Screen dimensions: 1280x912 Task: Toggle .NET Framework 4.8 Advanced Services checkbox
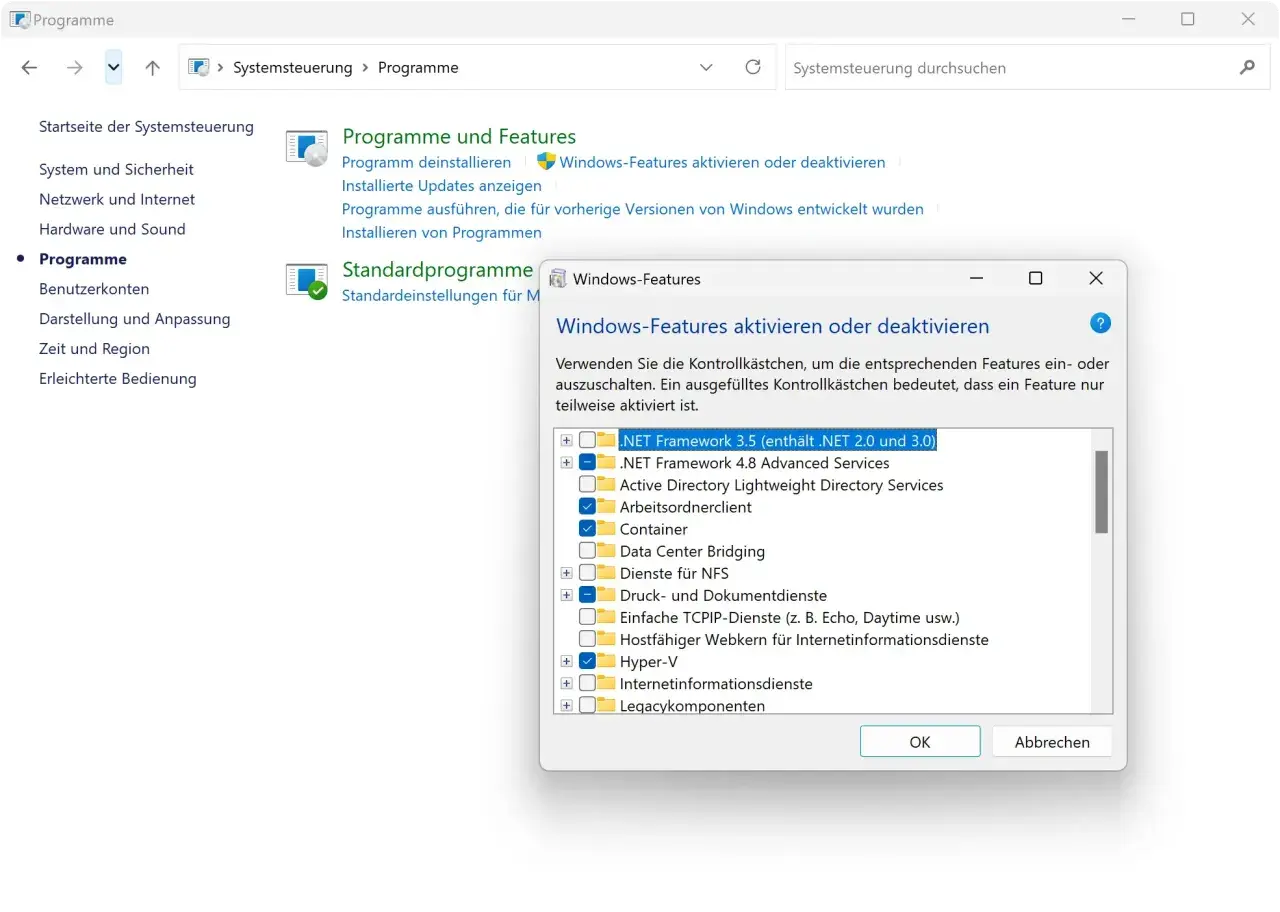[587, 463]
